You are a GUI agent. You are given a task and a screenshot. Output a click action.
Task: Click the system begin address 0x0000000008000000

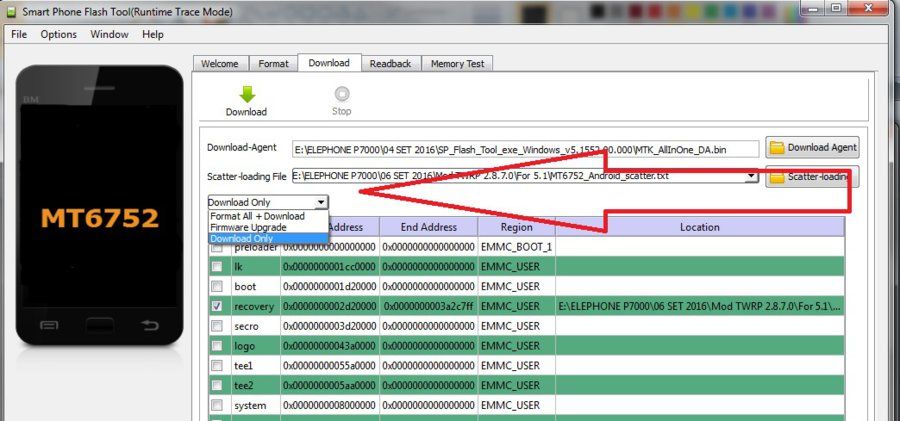point(329,405)
